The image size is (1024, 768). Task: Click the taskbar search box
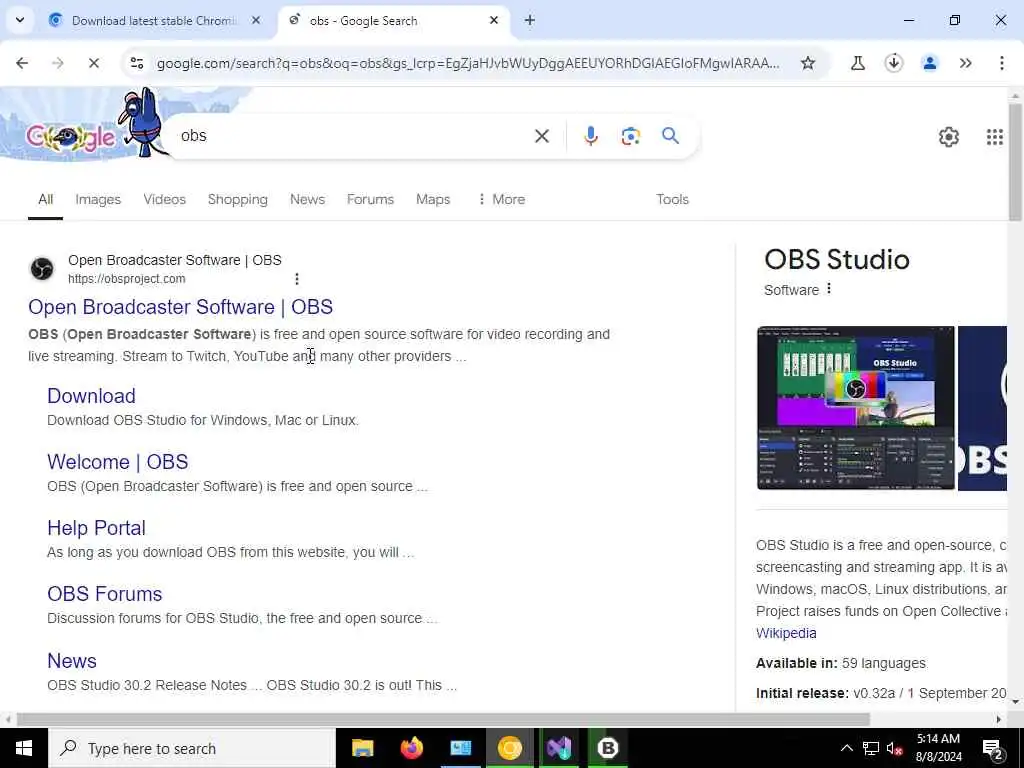(x=192, y=748)
